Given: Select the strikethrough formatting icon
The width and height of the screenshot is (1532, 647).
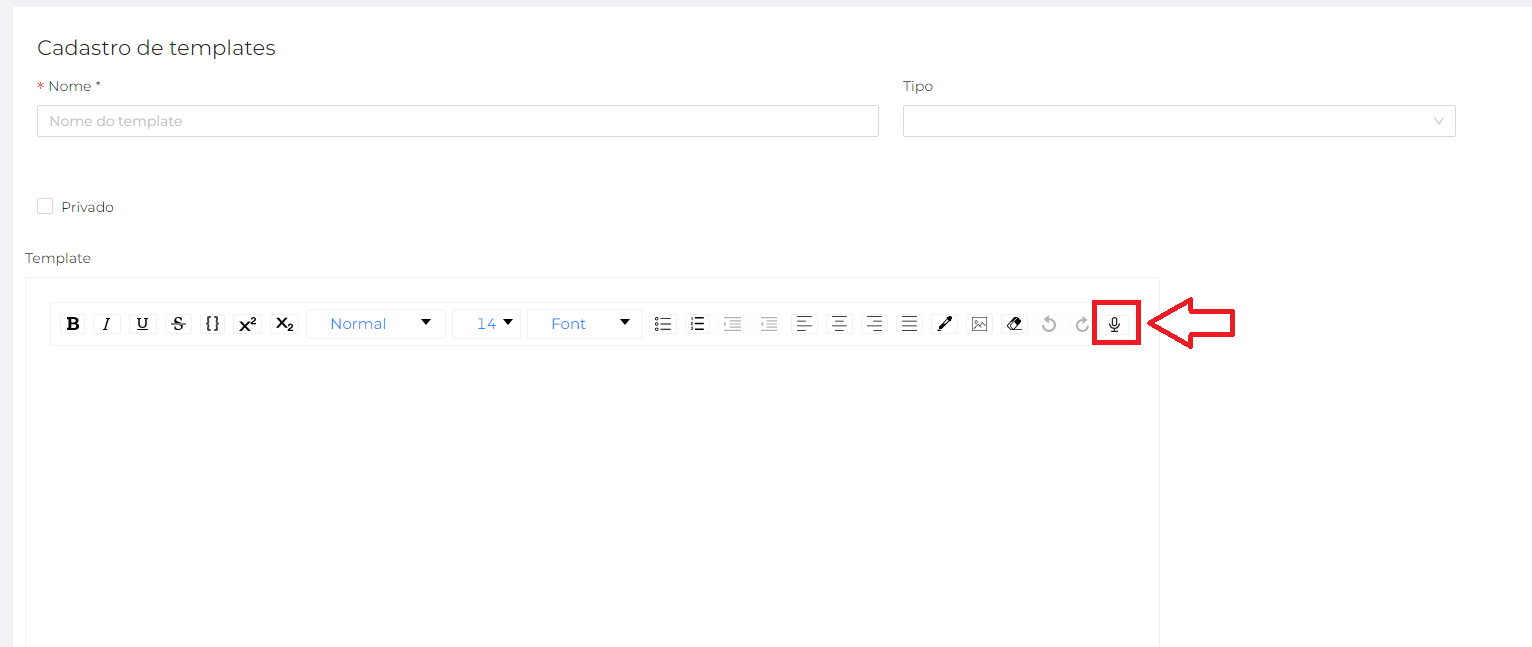Looking at the screenshot, I should pos(178,323).
